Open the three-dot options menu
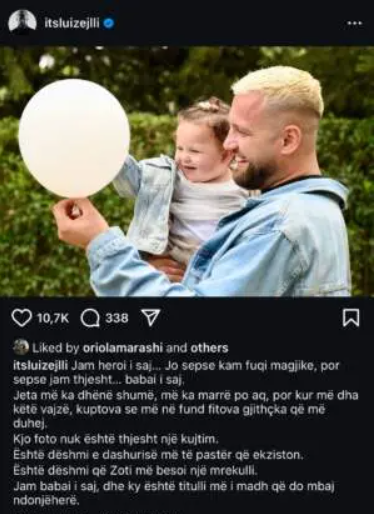 [355, 23]
